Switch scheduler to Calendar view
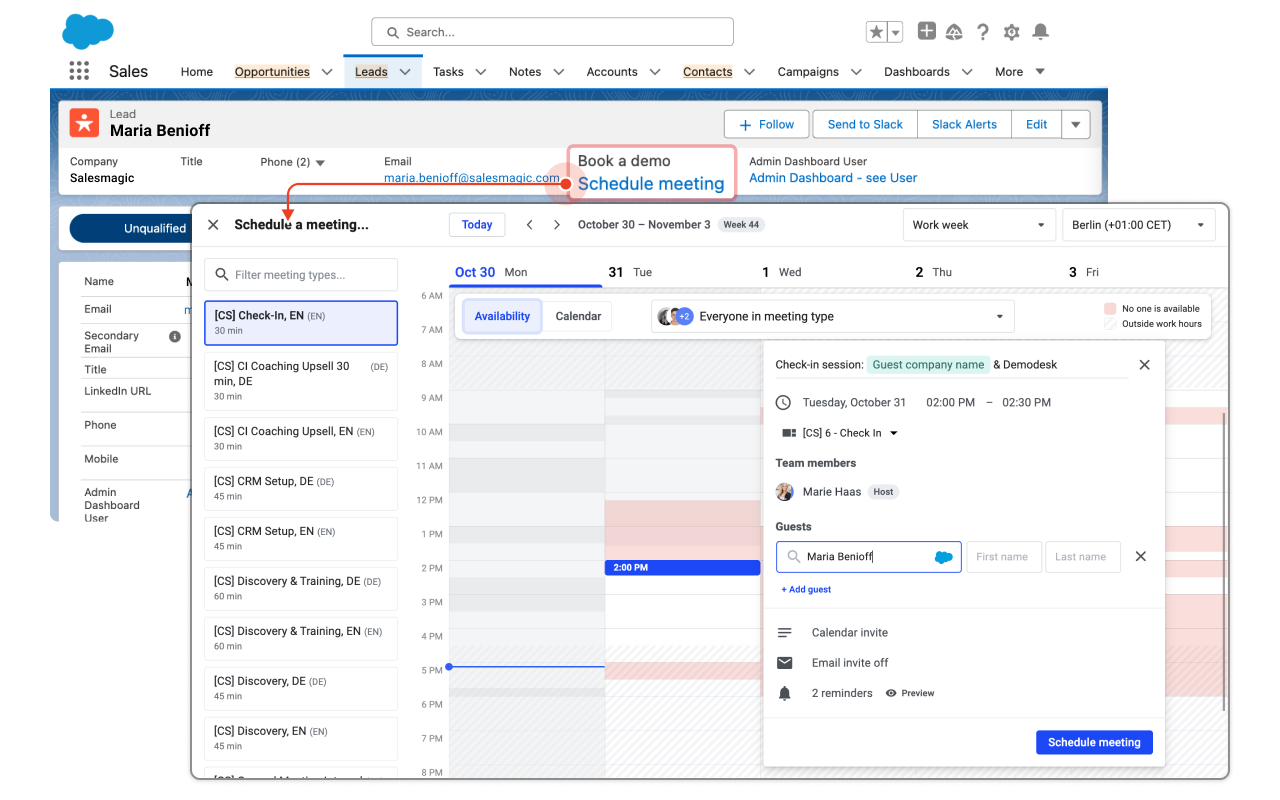The image size is (1280, 800). pyautogui.click(x=578, y=316)
